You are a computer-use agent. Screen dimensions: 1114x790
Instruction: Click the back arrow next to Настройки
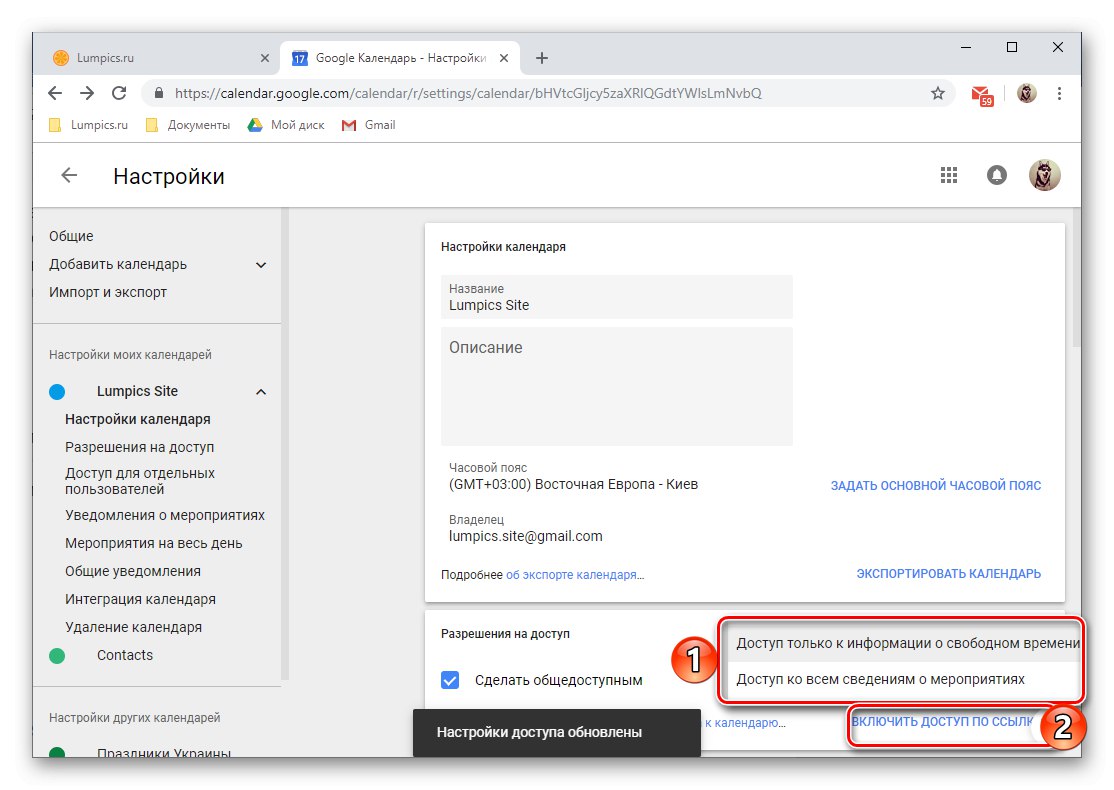tap(68, 174)
